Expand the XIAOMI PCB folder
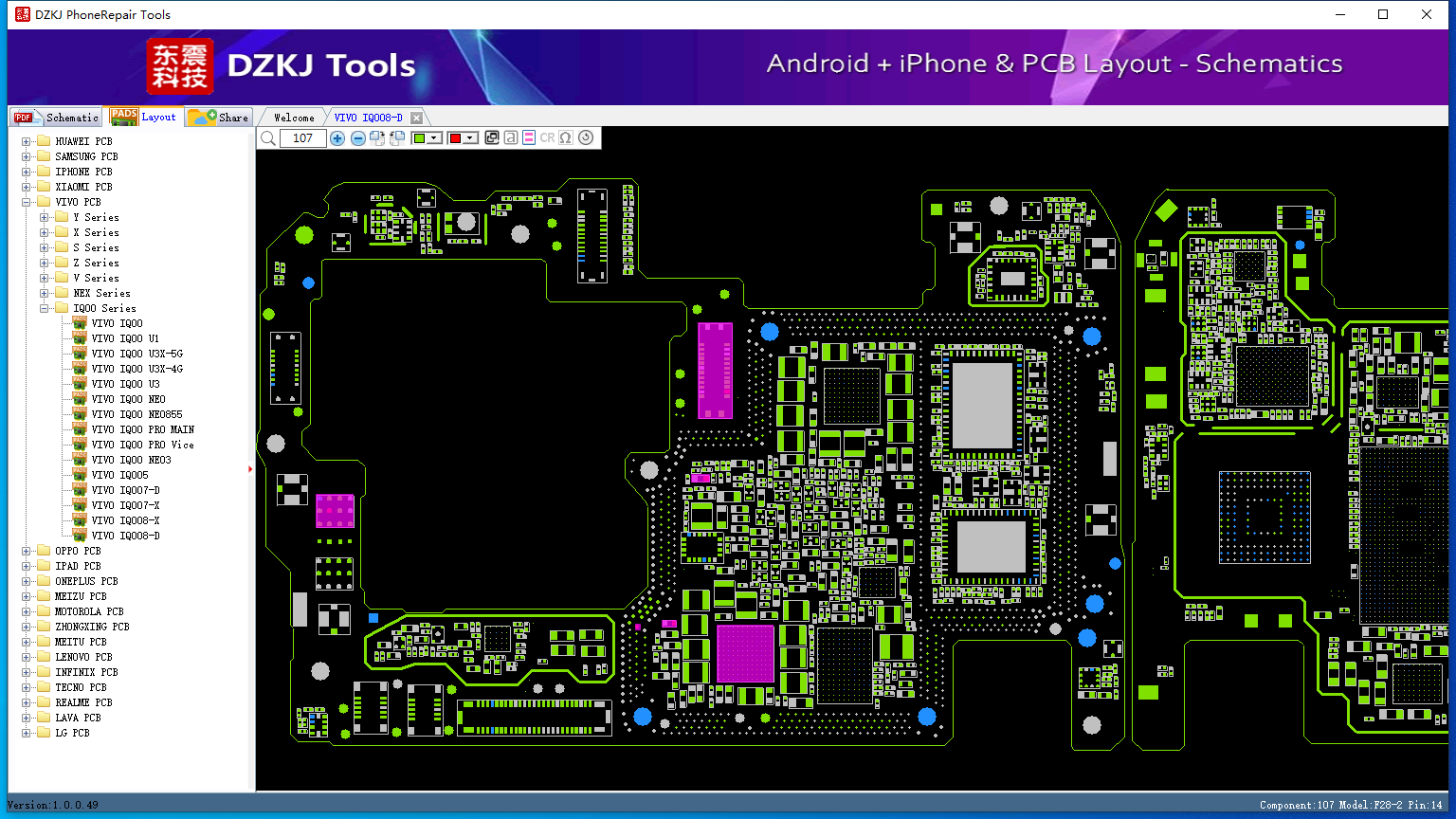The height and width of the screenshot is (819, 1456). coord(27,187)
